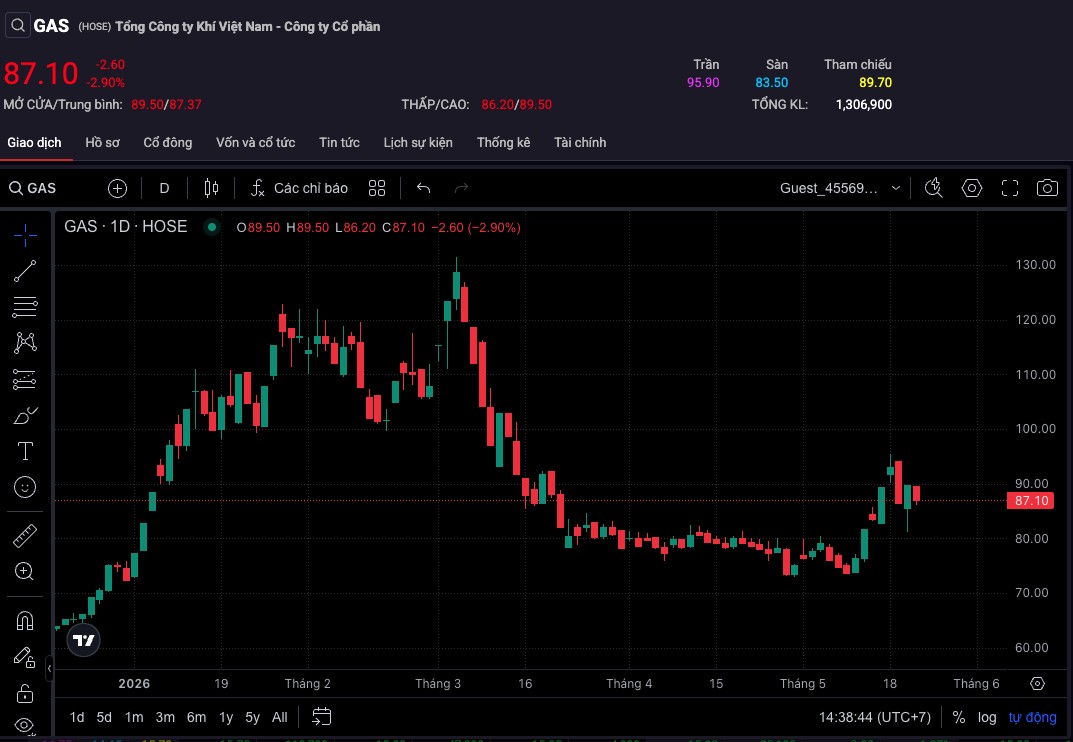Screen dimensions: 1073x742
Task: Open the Cổ đông tab
Action: pos(168,142)
